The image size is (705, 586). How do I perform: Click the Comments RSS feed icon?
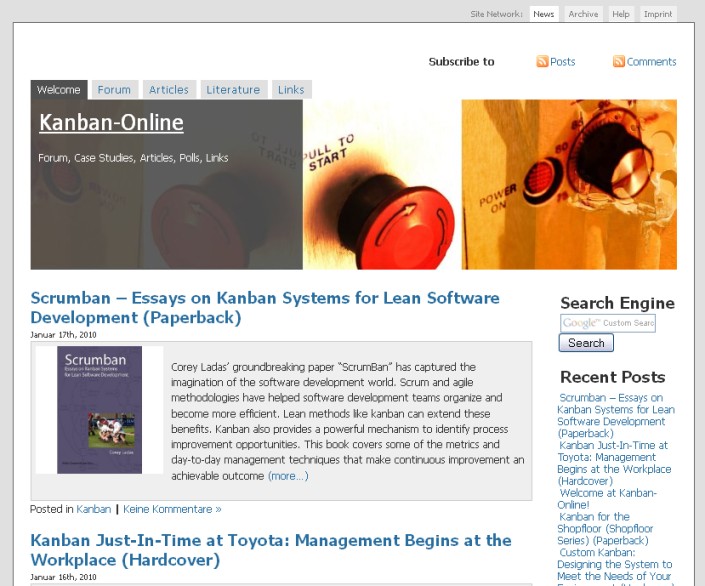[x=619, y=62]
